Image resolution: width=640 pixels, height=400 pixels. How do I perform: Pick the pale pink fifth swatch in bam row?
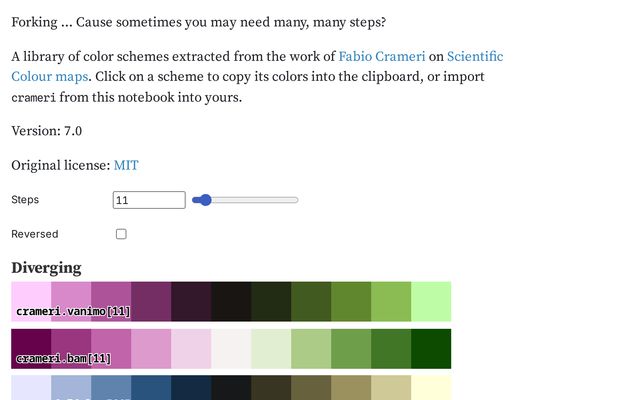191,346
